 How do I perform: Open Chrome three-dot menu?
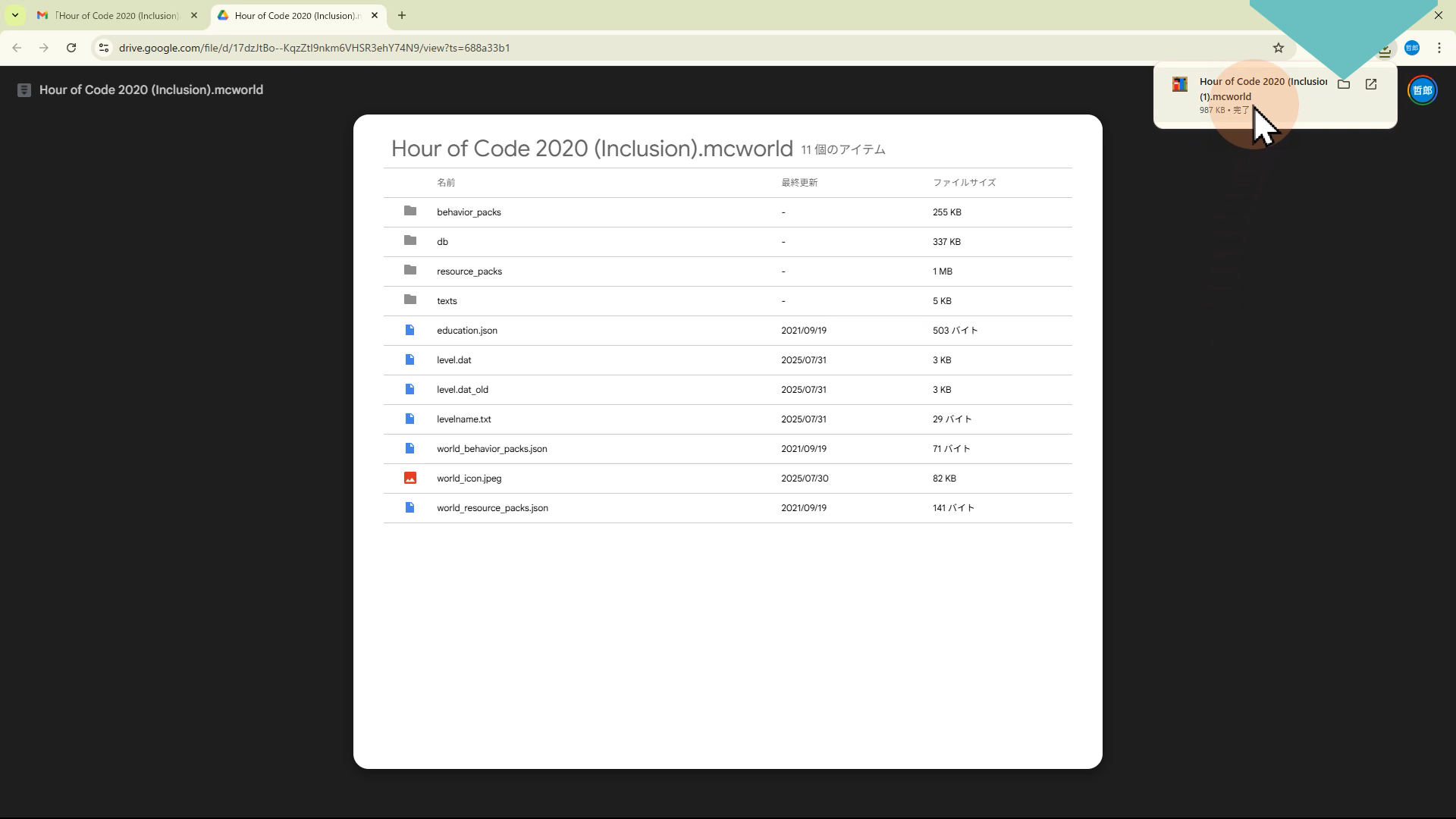pyautogui.click(x=1439, y=48)
